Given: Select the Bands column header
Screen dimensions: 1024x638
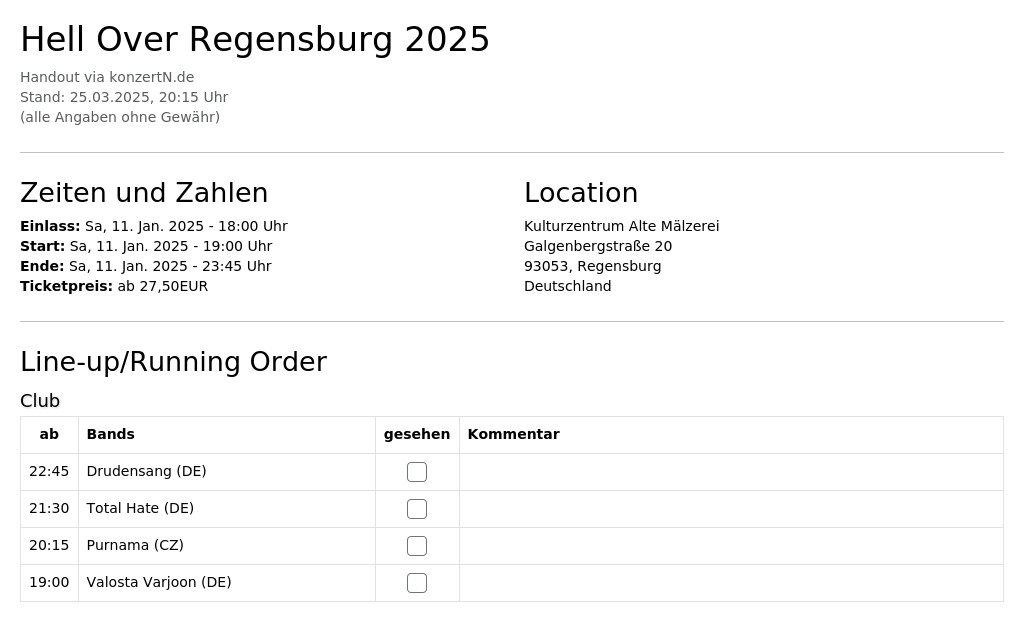Looking at the screenshot, I should [110, 434].
